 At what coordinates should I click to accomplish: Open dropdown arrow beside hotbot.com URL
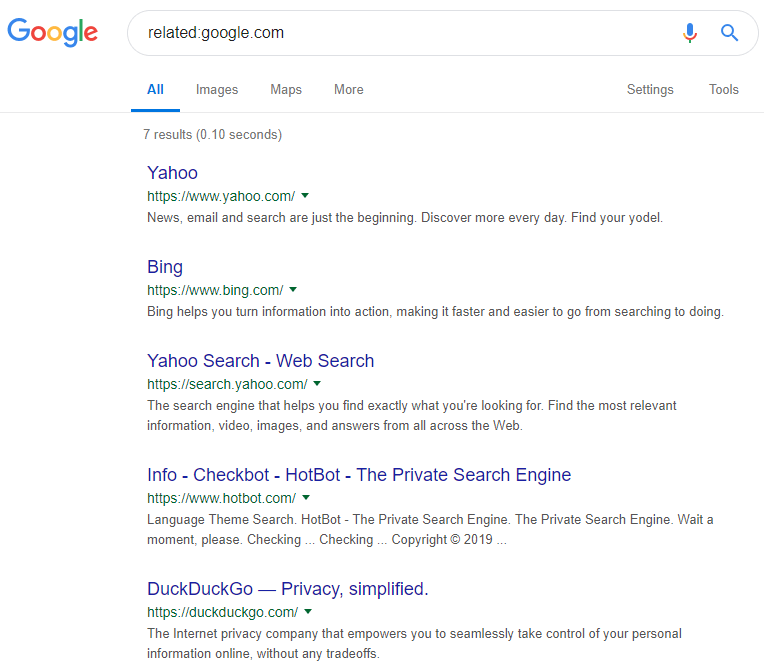pyautogui.click(x=306, y=497)
